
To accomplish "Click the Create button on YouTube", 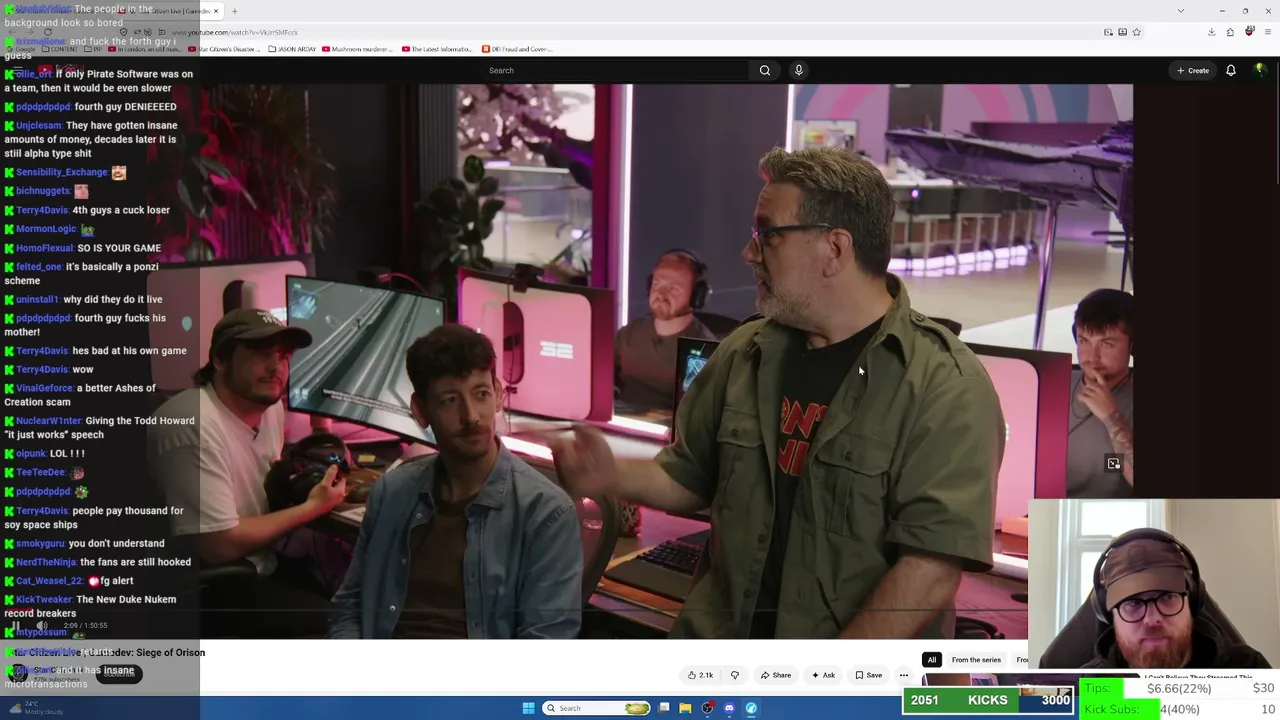I will [1193, 70].
